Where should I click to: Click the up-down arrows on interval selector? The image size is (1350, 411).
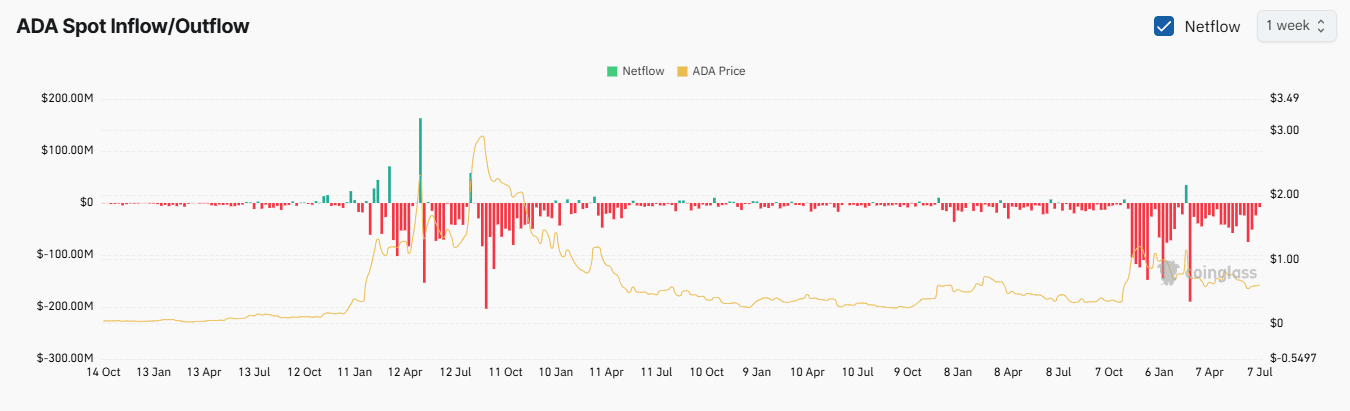click(x=1321, y=26)
